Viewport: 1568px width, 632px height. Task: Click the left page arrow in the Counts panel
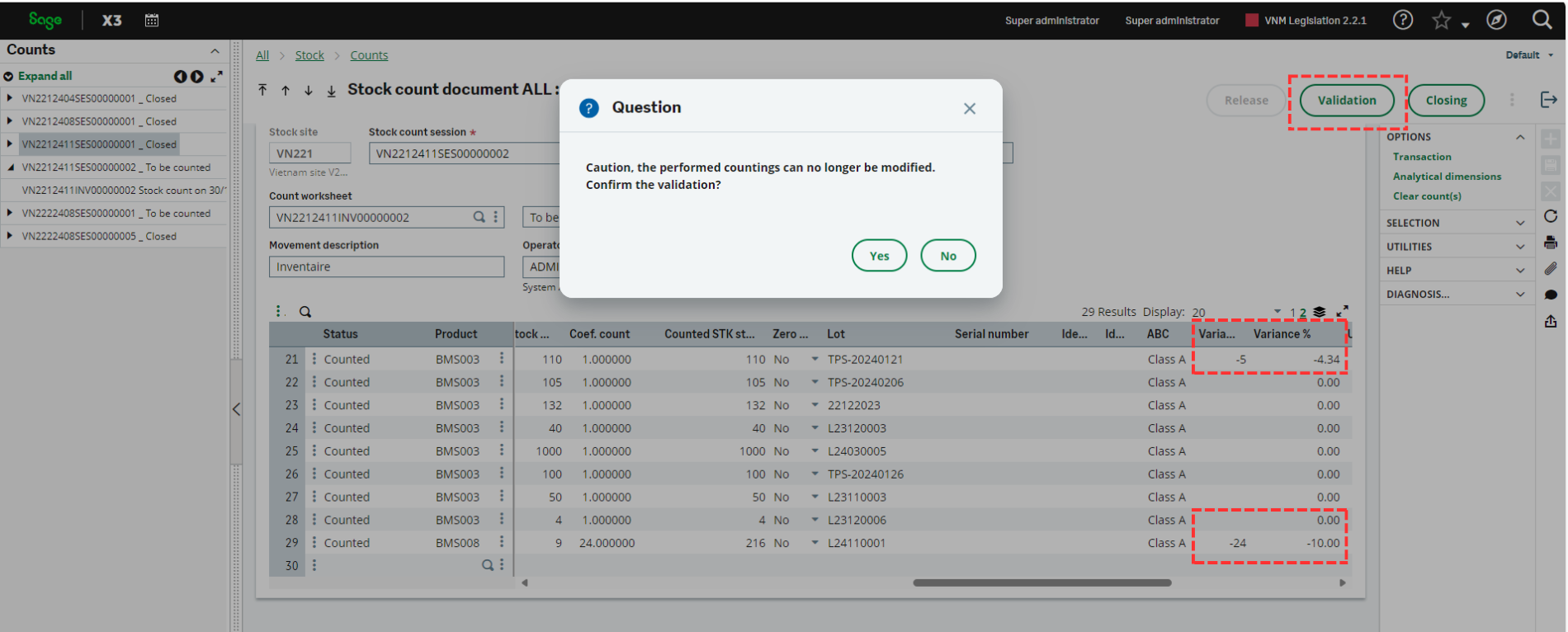[180, 77]
